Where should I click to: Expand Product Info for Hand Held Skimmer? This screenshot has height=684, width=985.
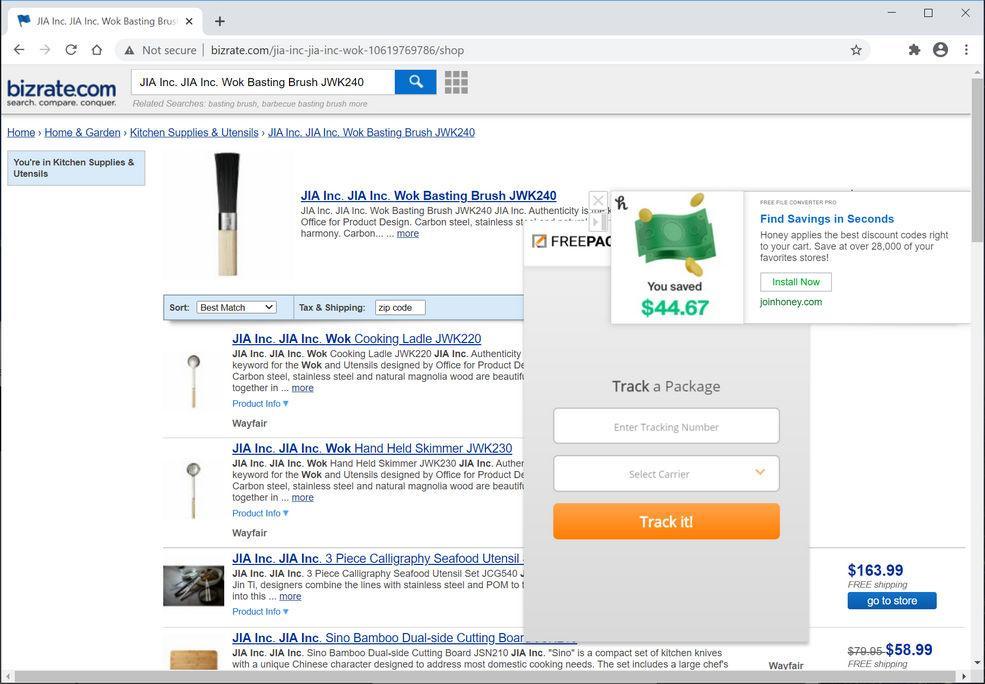260,513
